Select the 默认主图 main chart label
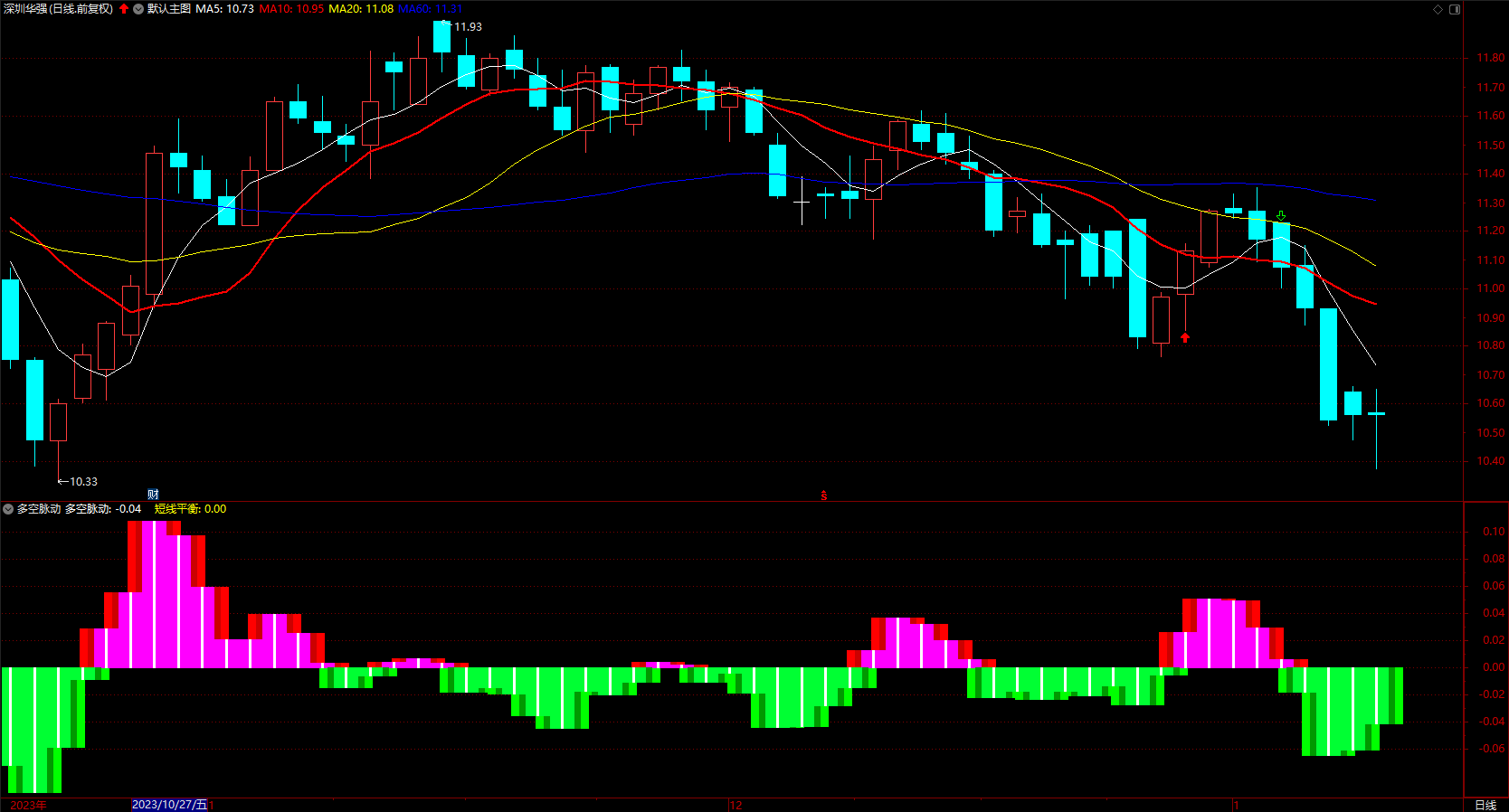The height and width of the screenshot is (812, 1509). coord(169,9)
